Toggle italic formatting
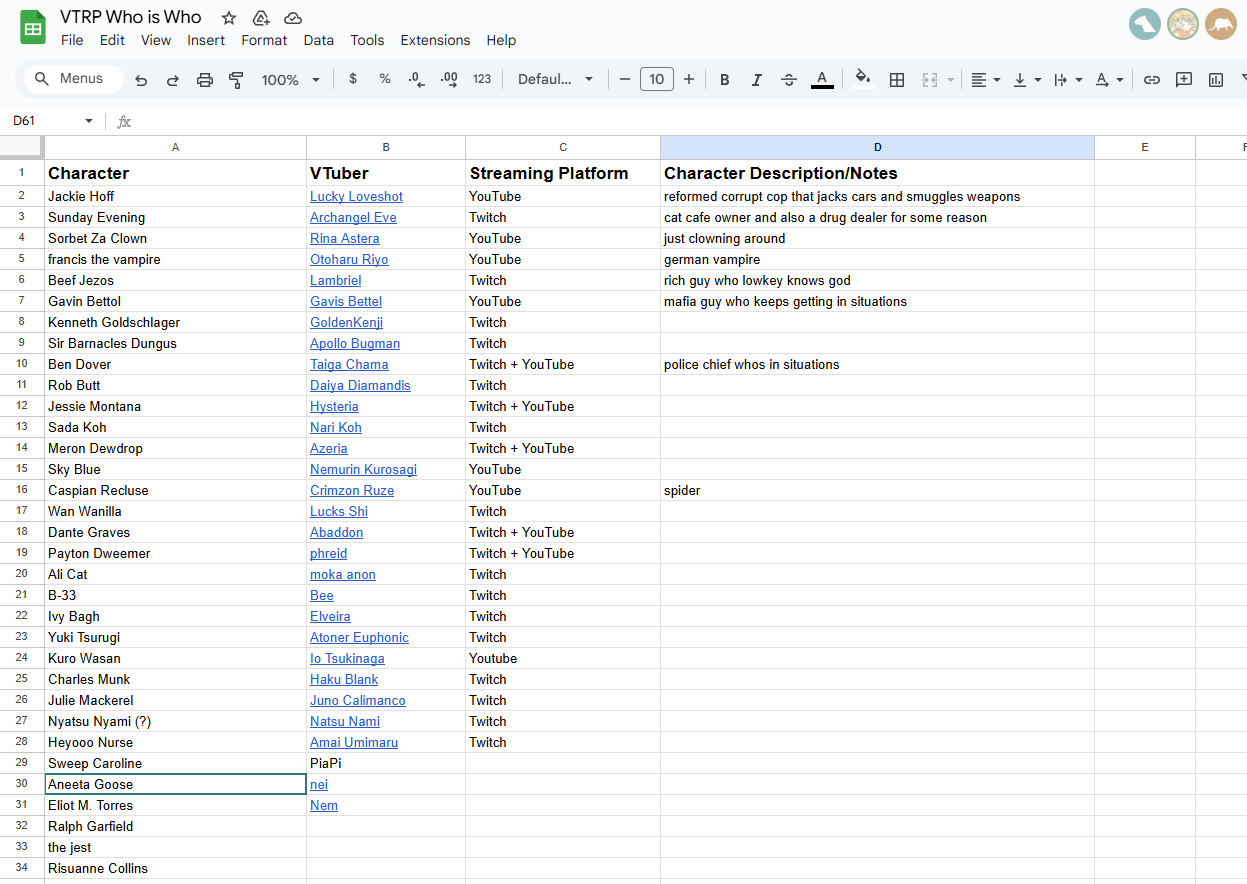Image resolution: width=1247 pixels, height=884 pixels. tap(757, 80)
